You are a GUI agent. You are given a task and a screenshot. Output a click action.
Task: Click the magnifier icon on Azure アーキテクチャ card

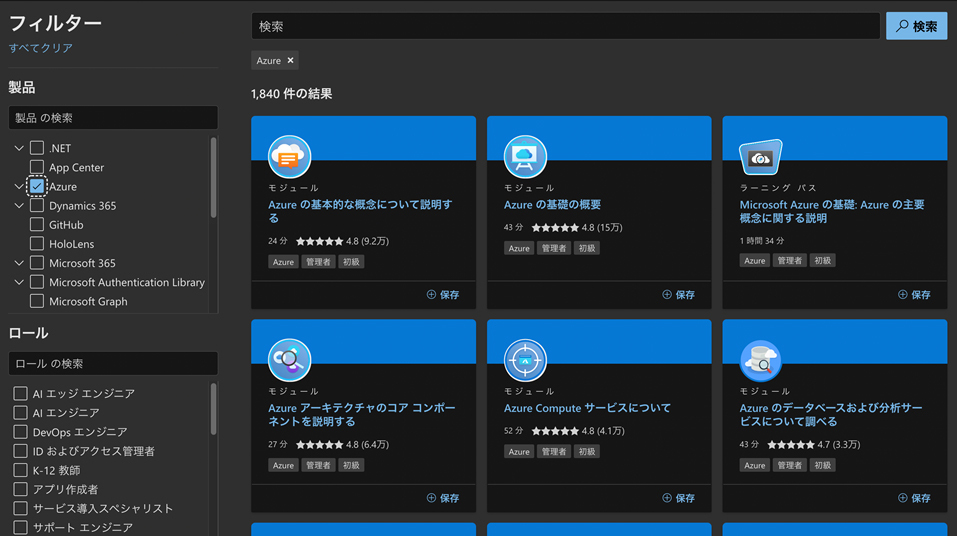tap(289, 360)
